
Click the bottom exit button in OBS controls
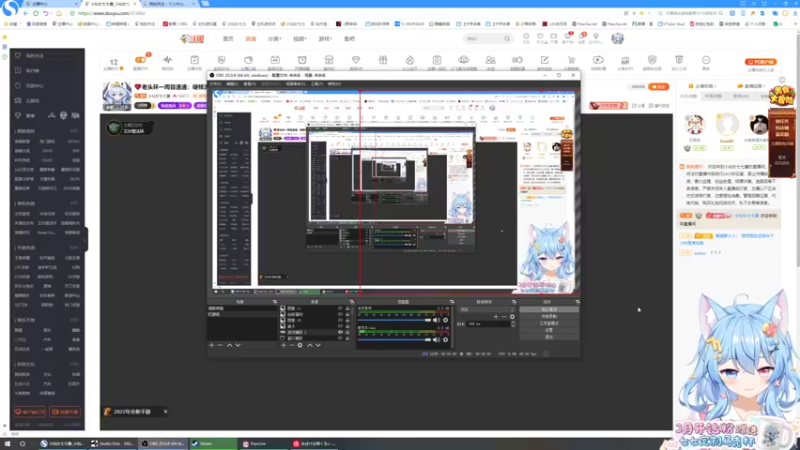click(549, 337)
